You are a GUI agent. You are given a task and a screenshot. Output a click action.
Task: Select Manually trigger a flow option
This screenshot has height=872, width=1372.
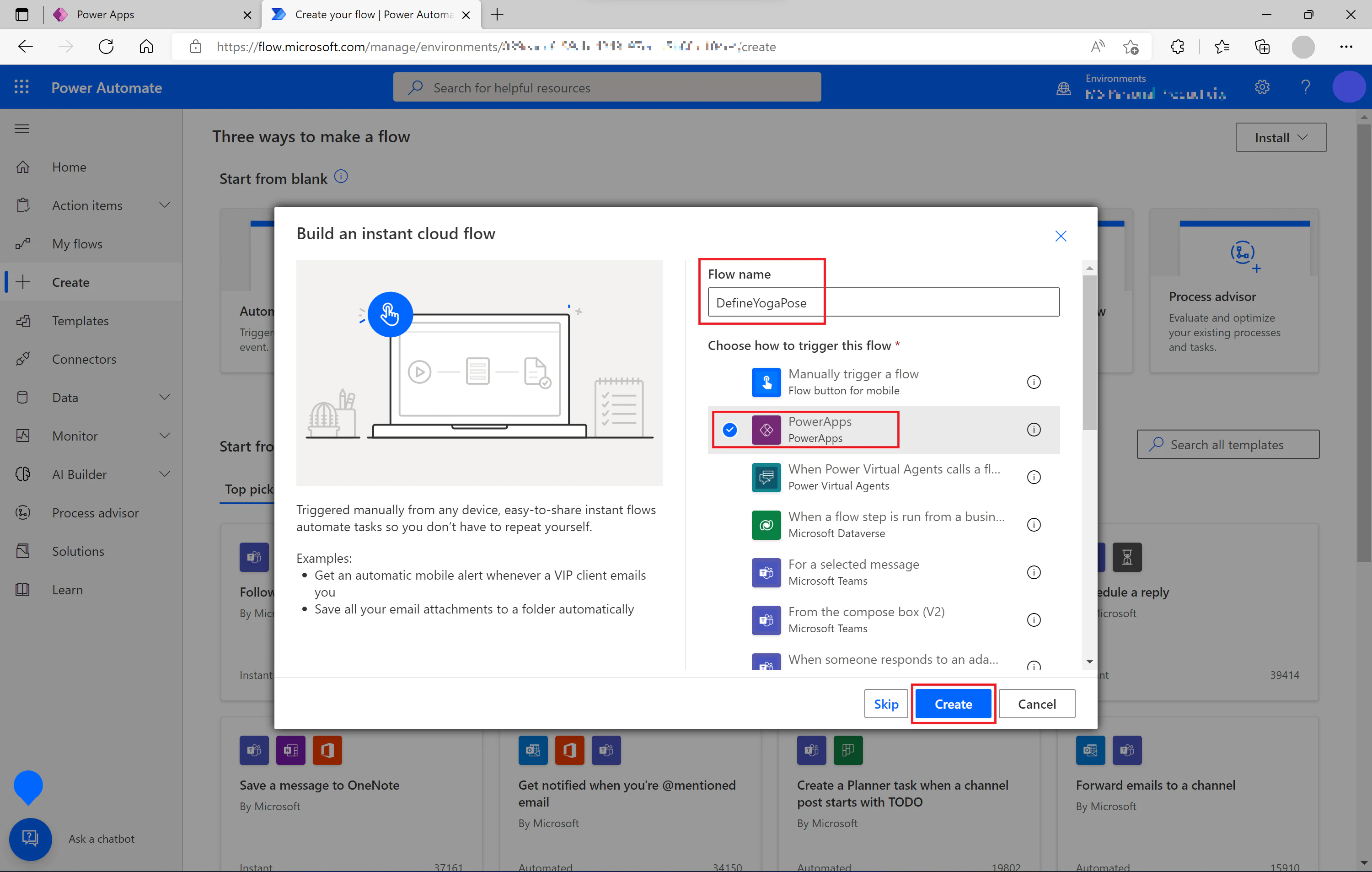[x=883, y=382]
